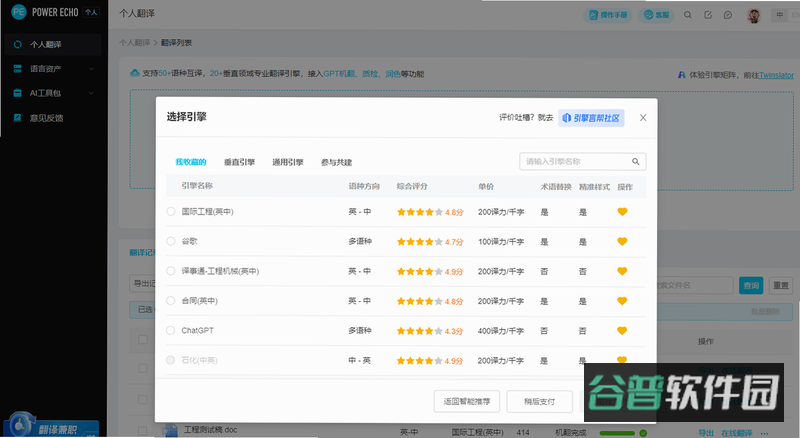Open the user avatar menu
The width and height of the screenshot is (800, 438).
click(754, 15)
